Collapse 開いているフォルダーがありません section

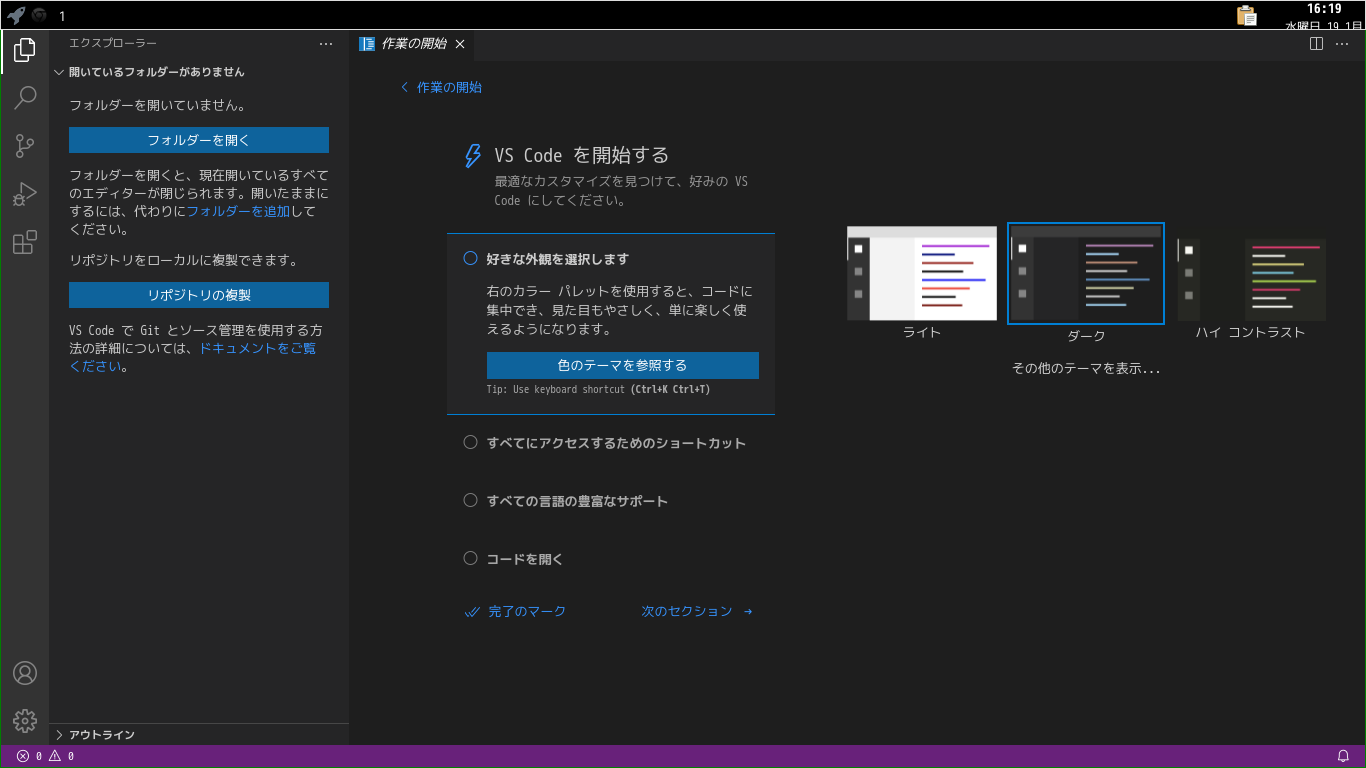[x=199, y=72]
